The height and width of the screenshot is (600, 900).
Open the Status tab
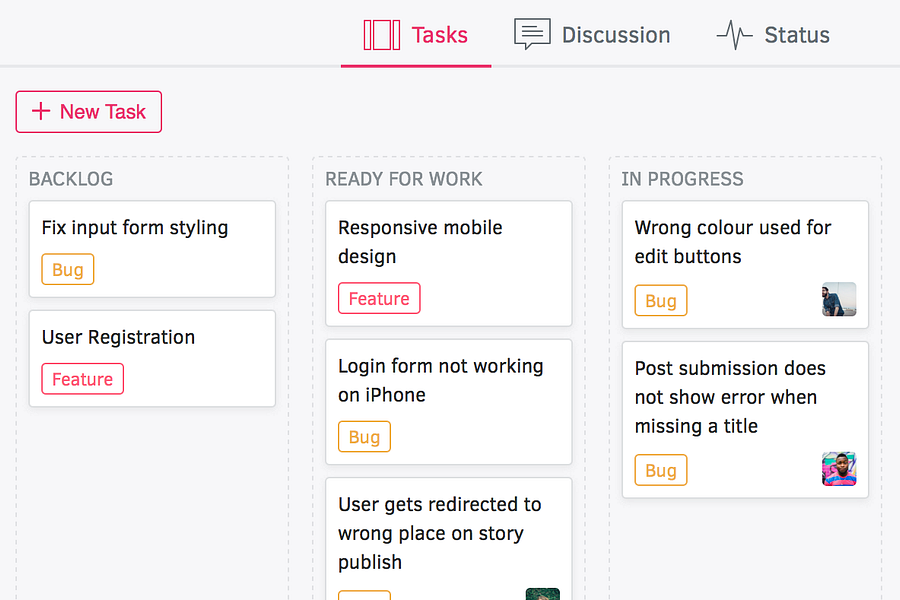(773, 35)
